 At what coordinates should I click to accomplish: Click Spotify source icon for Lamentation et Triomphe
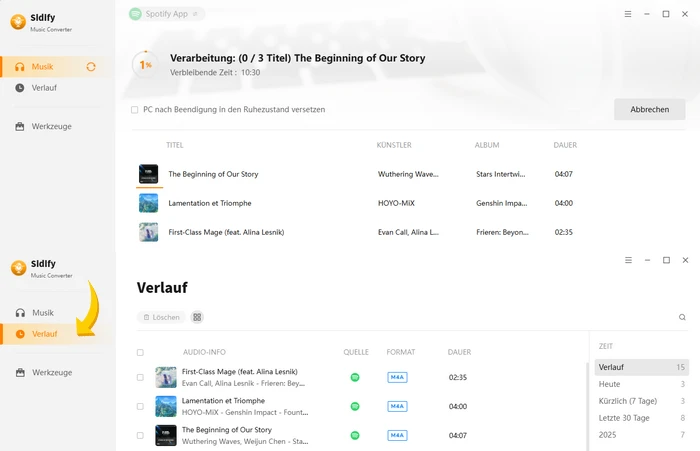355,406
